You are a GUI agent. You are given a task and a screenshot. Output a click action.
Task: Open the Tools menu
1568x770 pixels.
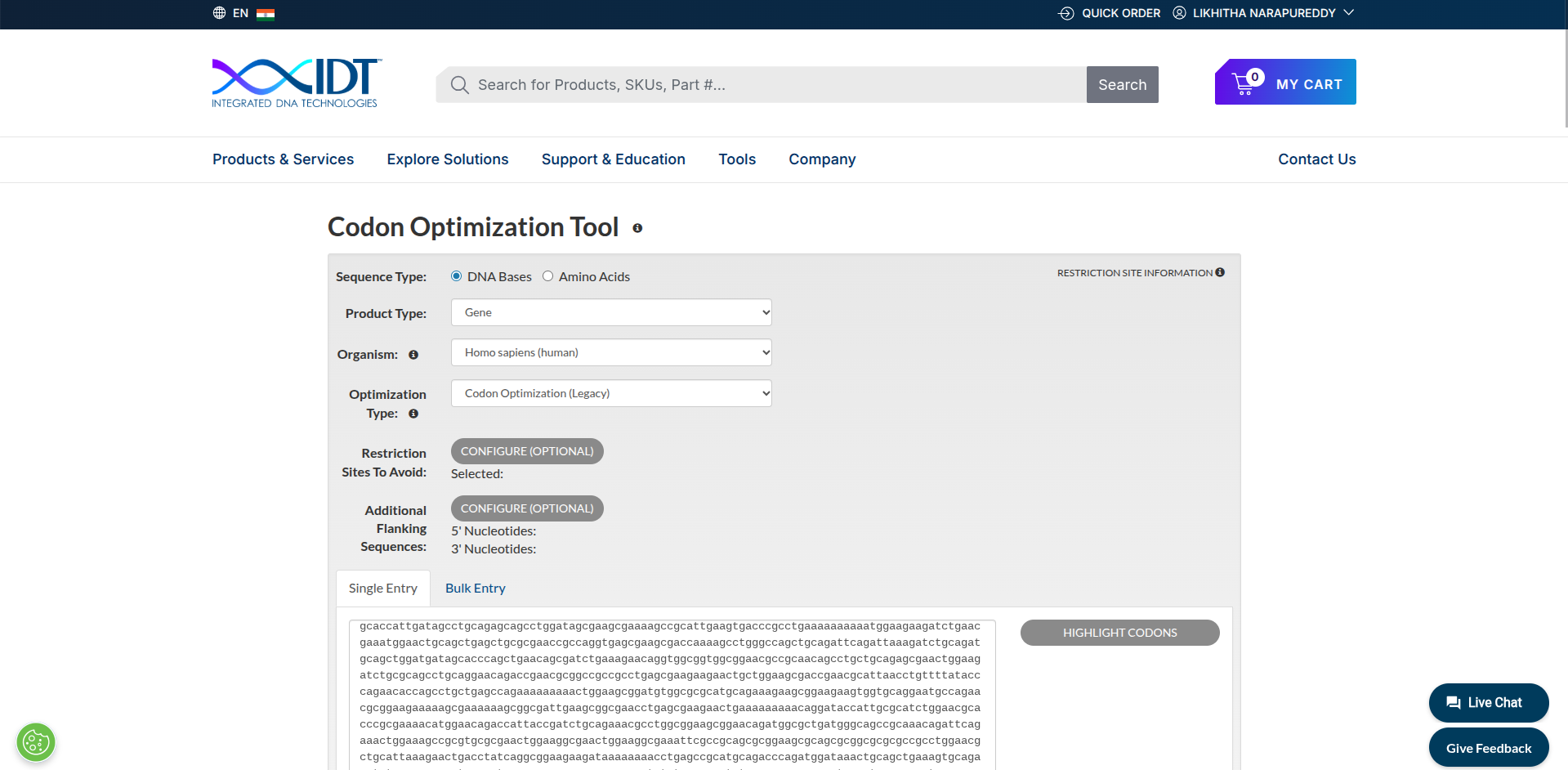click(736, 159)
